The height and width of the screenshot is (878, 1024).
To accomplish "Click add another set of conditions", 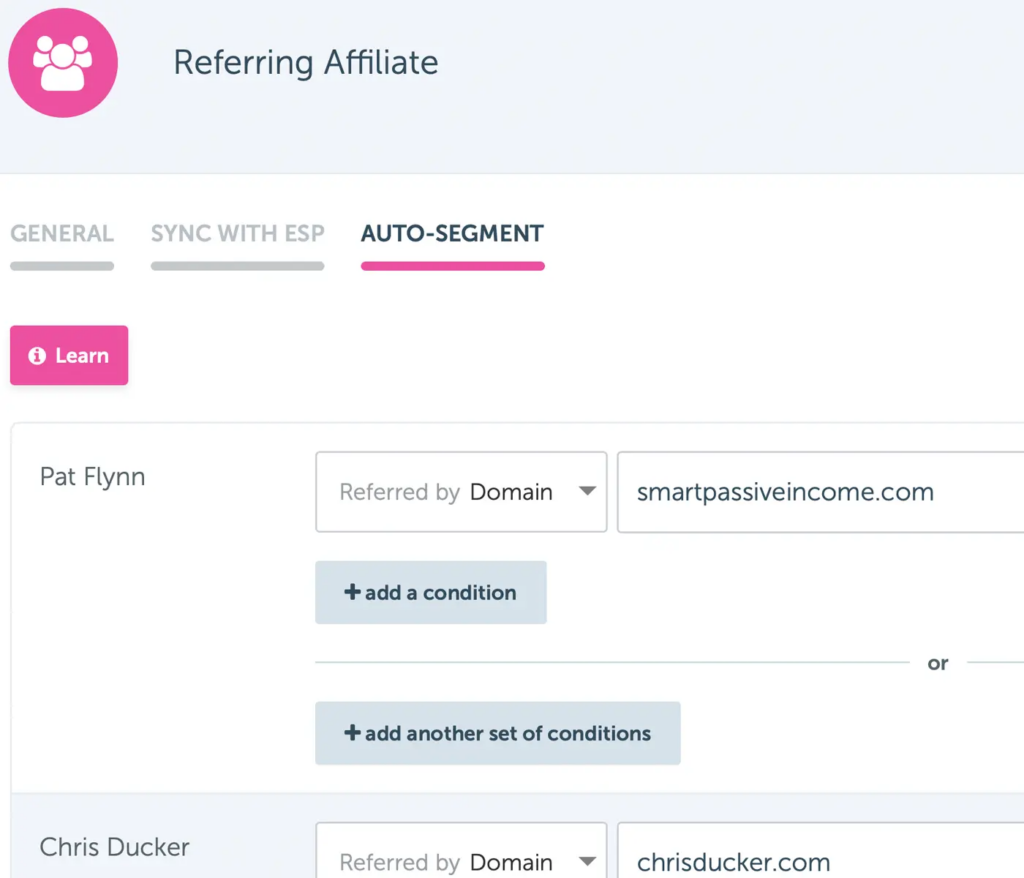I will tap(498, 733).
